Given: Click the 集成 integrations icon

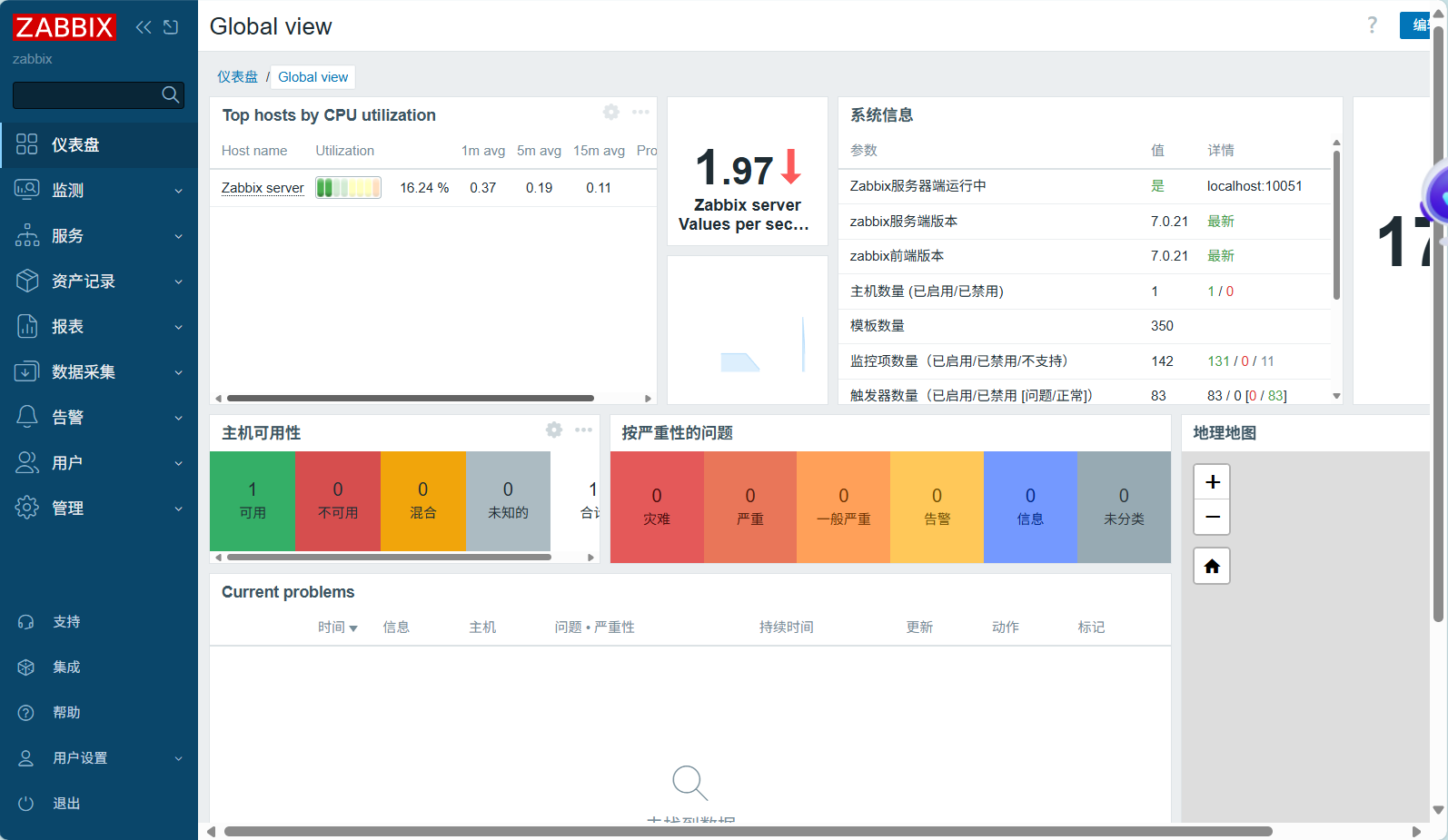Looking at the screenshot, I should pyautogui.click(x=26, y=667).
